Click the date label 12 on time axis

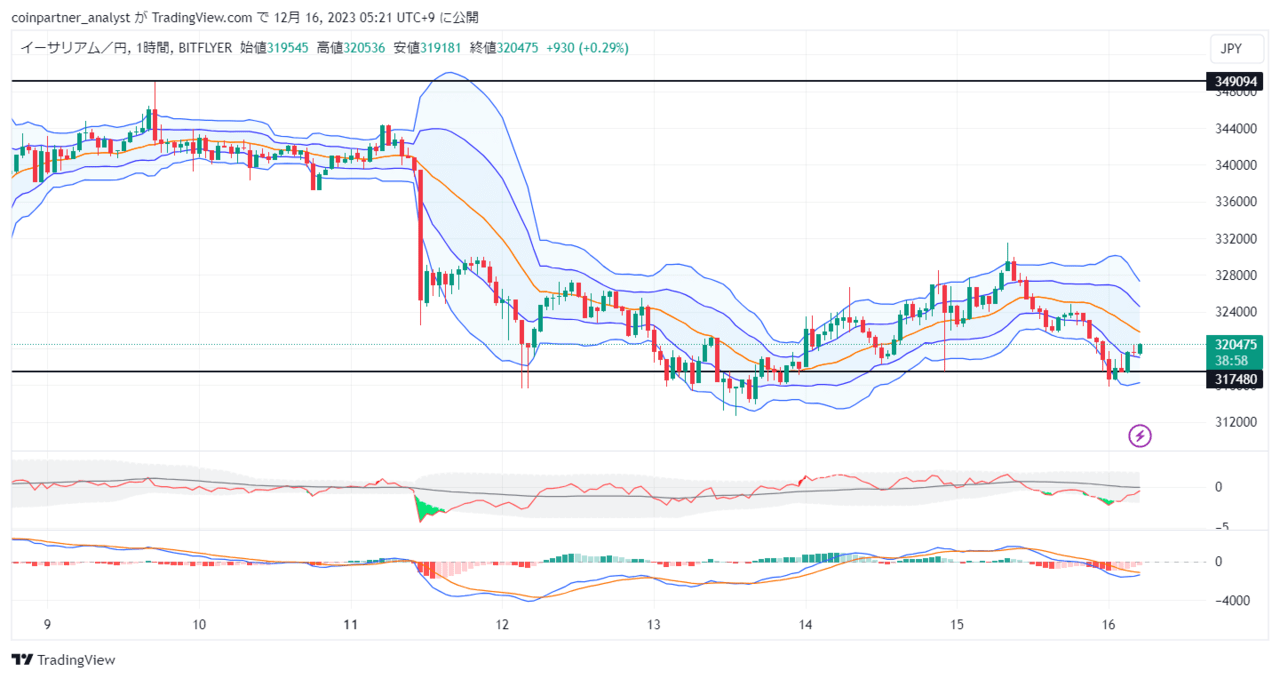pyautogui.click(x=502, y=623)
